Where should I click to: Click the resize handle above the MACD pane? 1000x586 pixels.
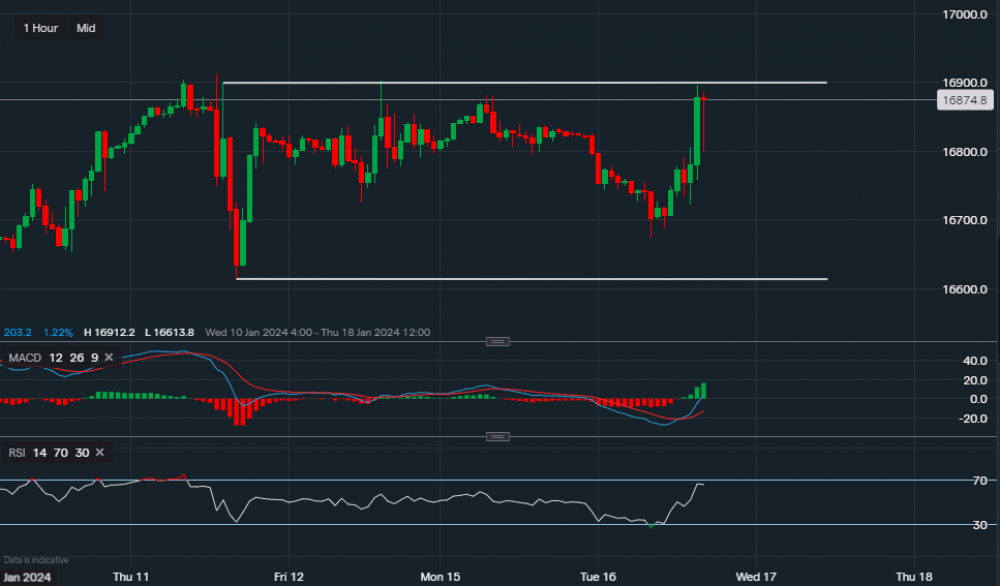(x=497, y=341)
